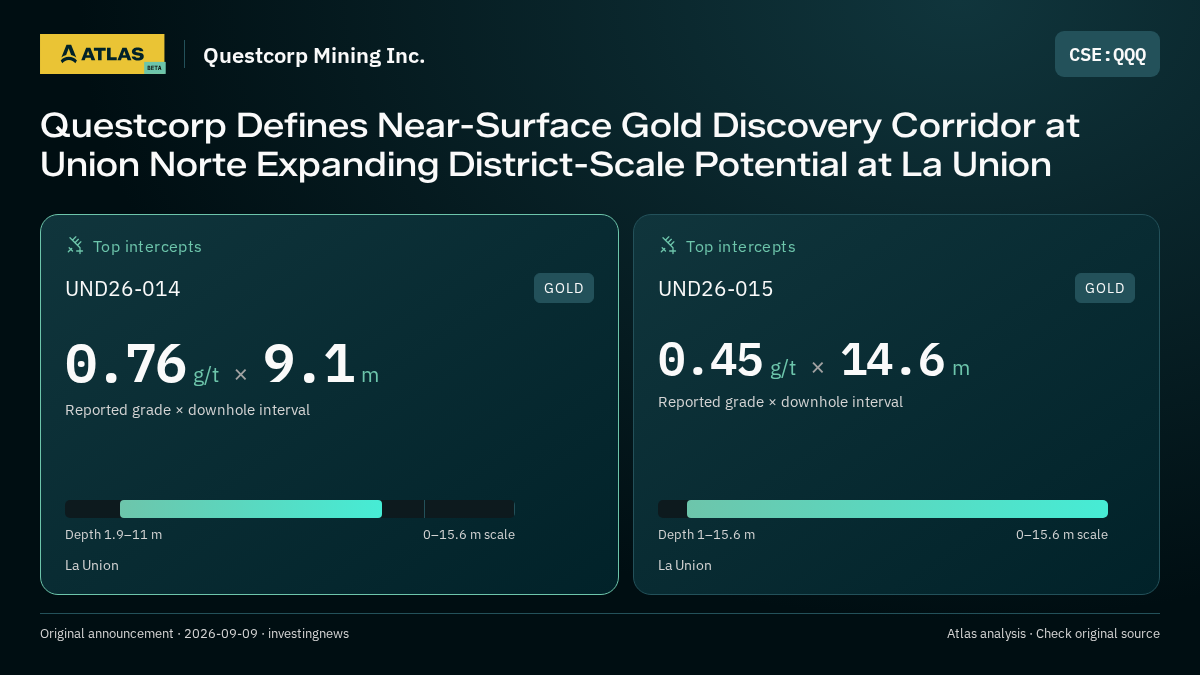
Task: Click La Union label in UND26-014 card
Action: (92, 566)
